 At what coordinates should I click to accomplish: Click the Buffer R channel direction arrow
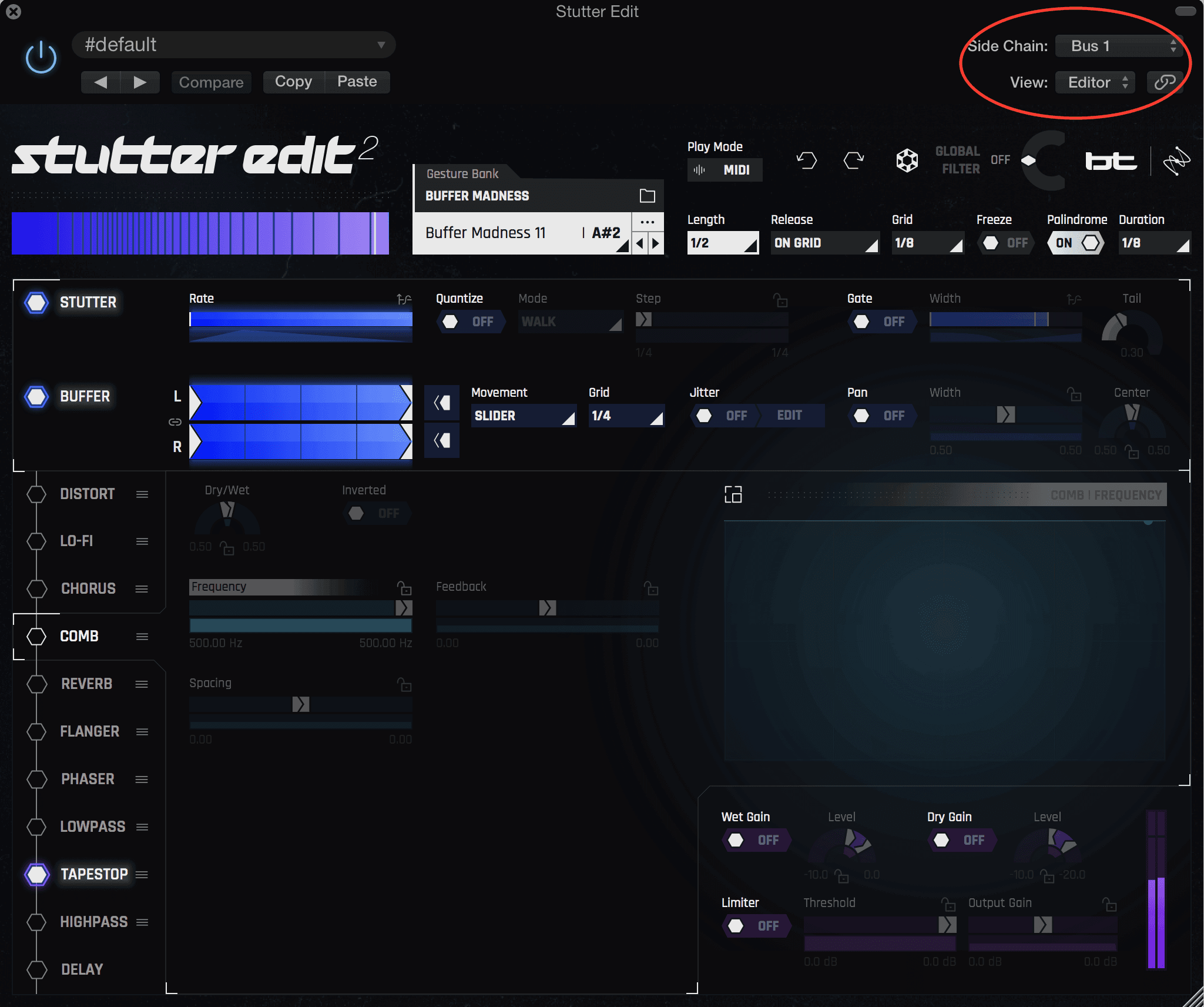tap(442, 440)
